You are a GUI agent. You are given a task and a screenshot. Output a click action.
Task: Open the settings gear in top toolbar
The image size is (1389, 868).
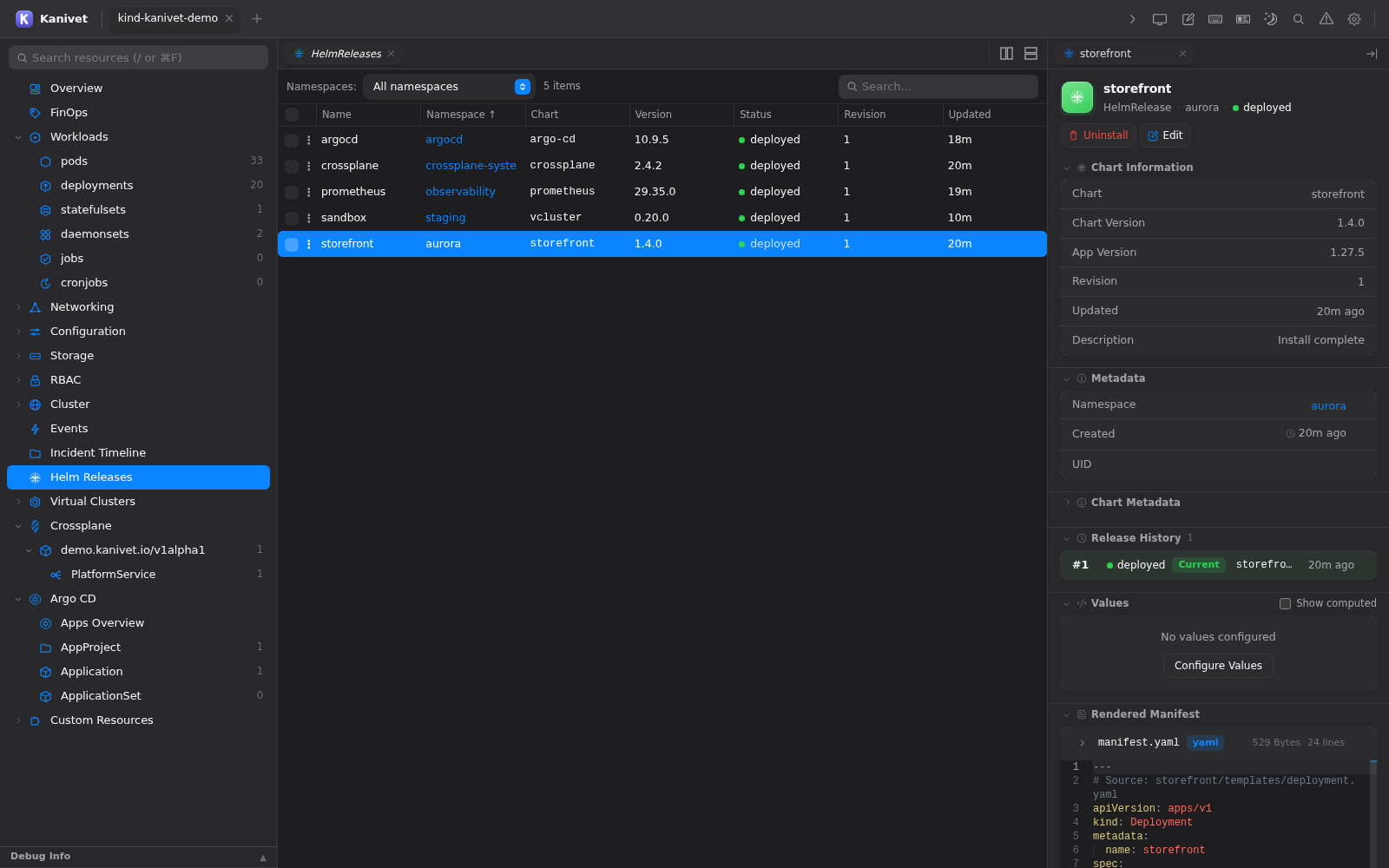point(1354,19)
